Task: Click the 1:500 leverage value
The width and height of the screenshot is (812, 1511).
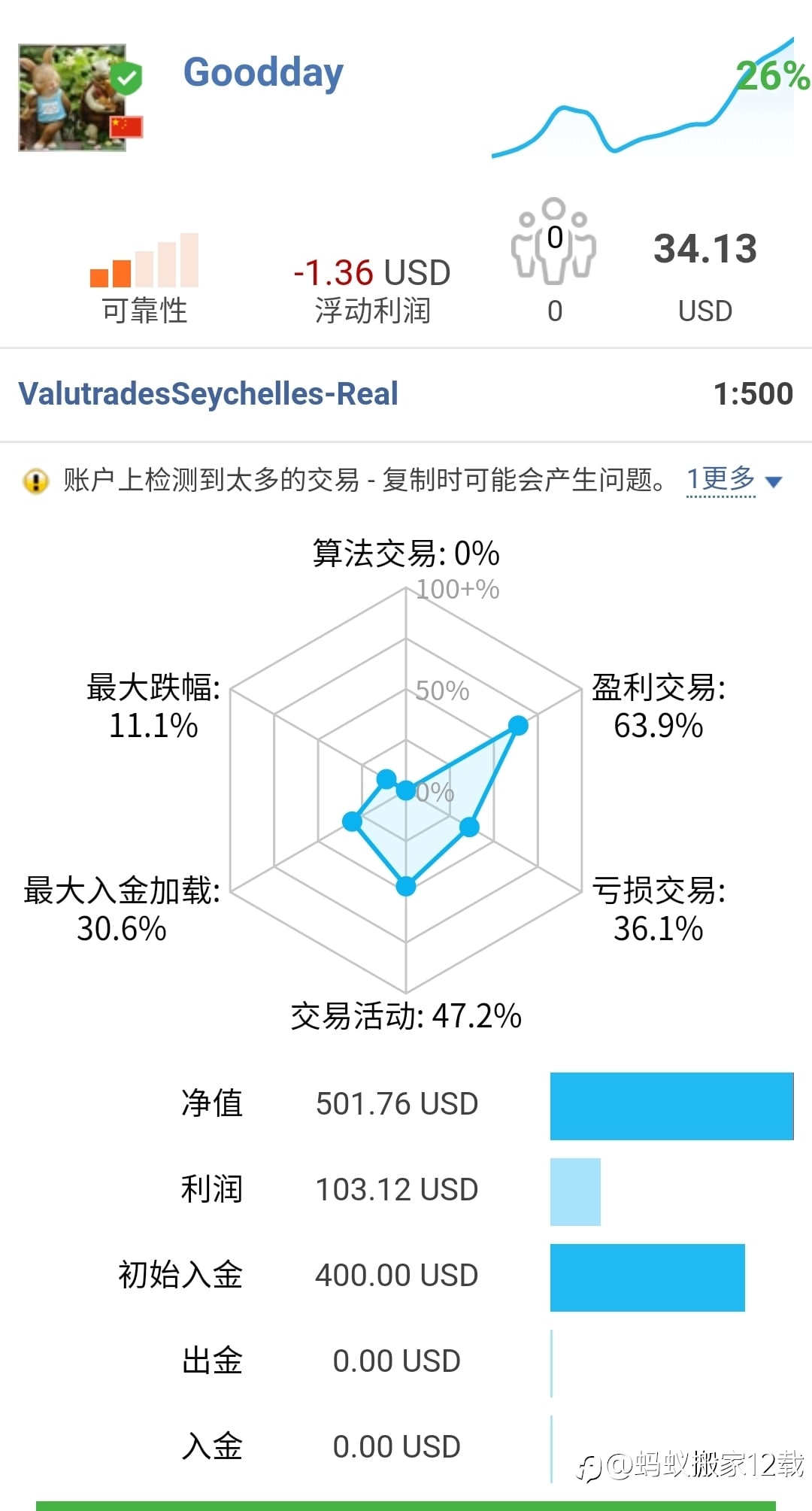Action: (753, 393)
